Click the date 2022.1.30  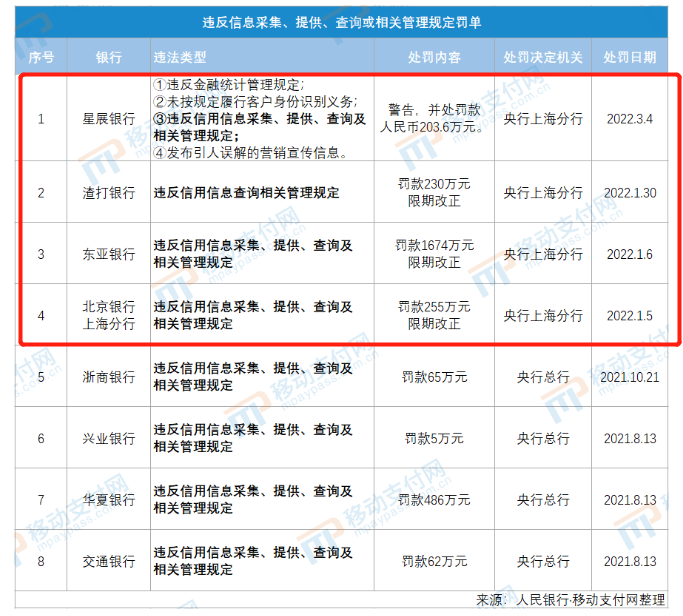630,193
